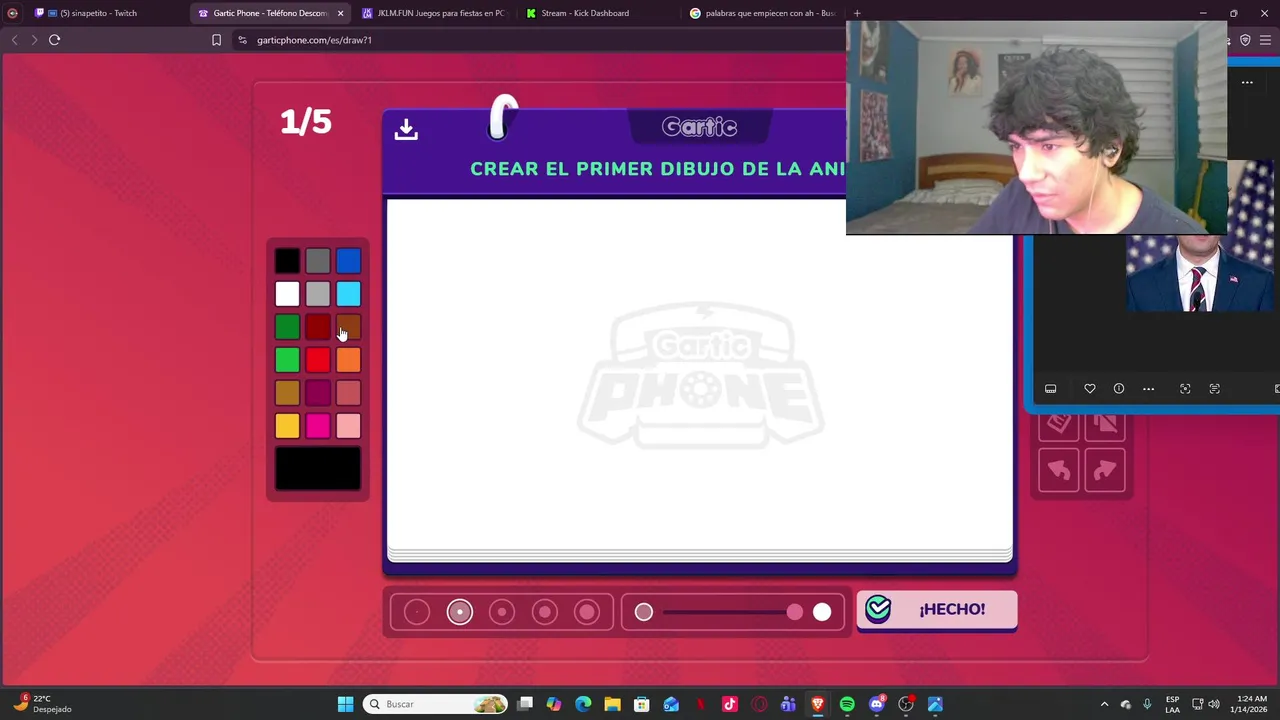Select the dark red color swatch
Image resolution: width=1280 pixels, height=720 pixels.
tap(318, 327)
